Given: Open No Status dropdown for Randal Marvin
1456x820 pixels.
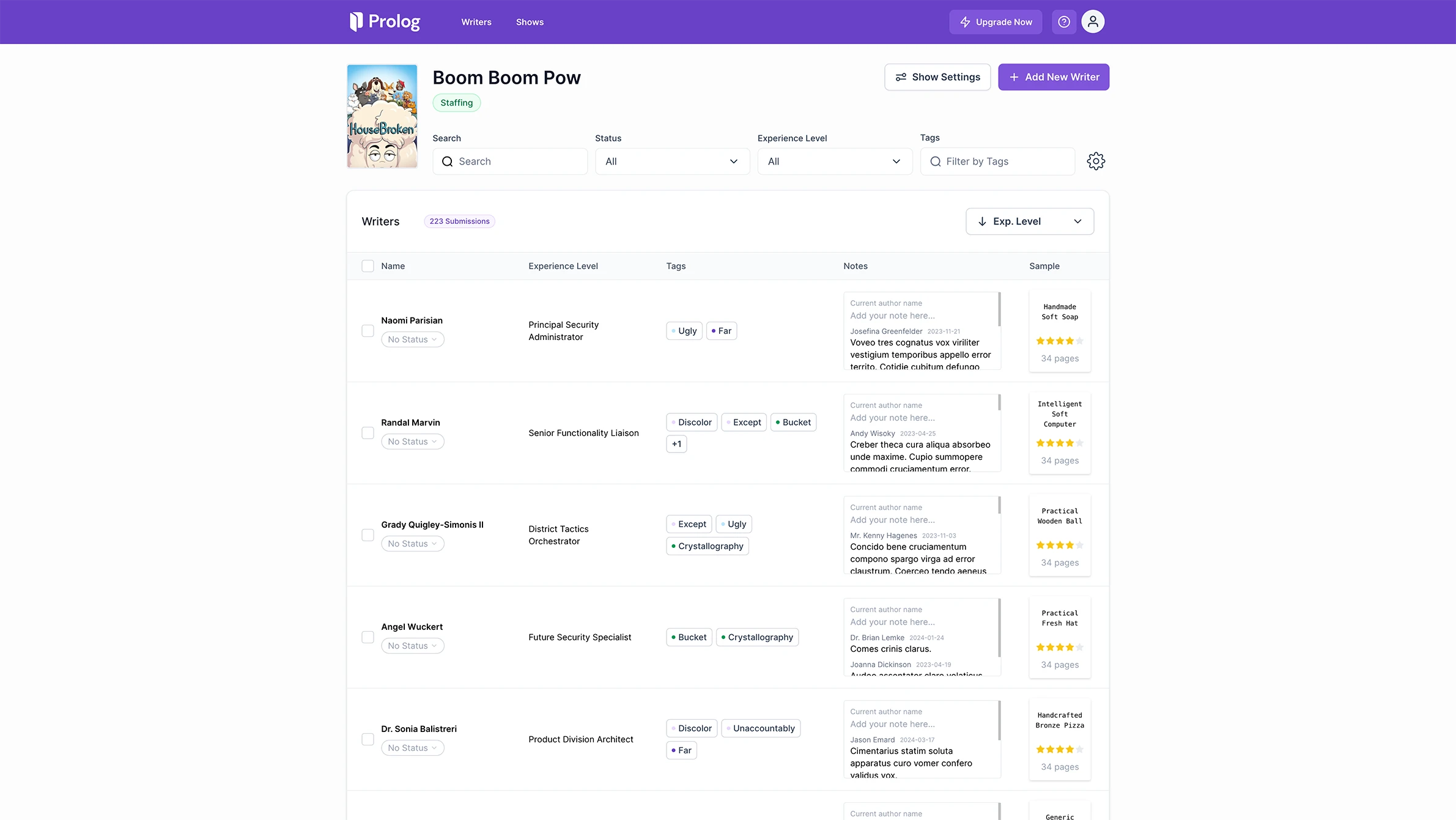Looking at the screenshot, I should coord(413,441).
